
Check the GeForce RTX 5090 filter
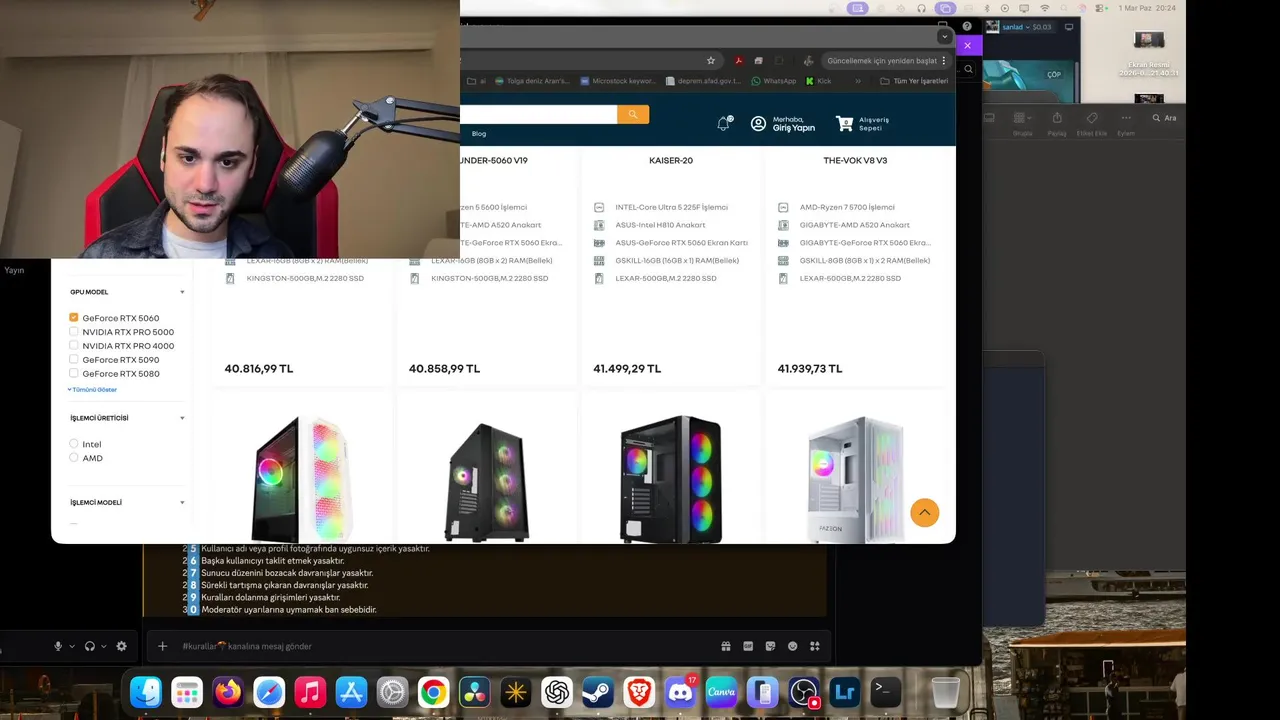coord(74,360)
